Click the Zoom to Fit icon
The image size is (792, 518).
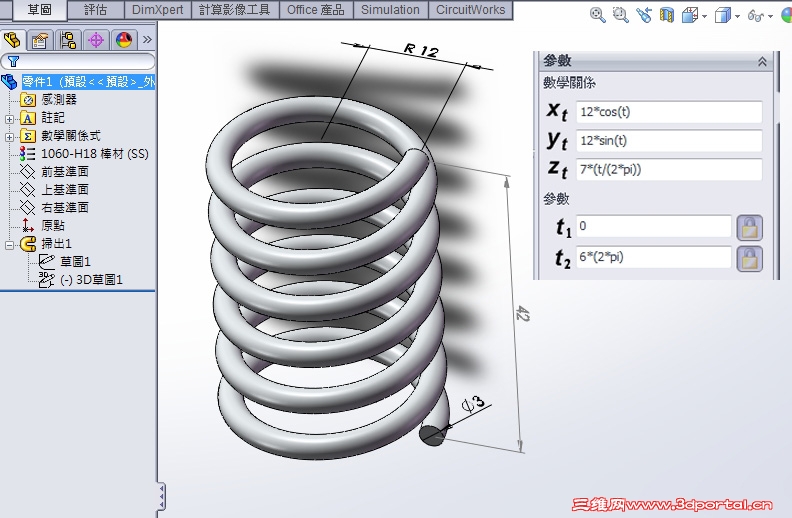(598, 15)
